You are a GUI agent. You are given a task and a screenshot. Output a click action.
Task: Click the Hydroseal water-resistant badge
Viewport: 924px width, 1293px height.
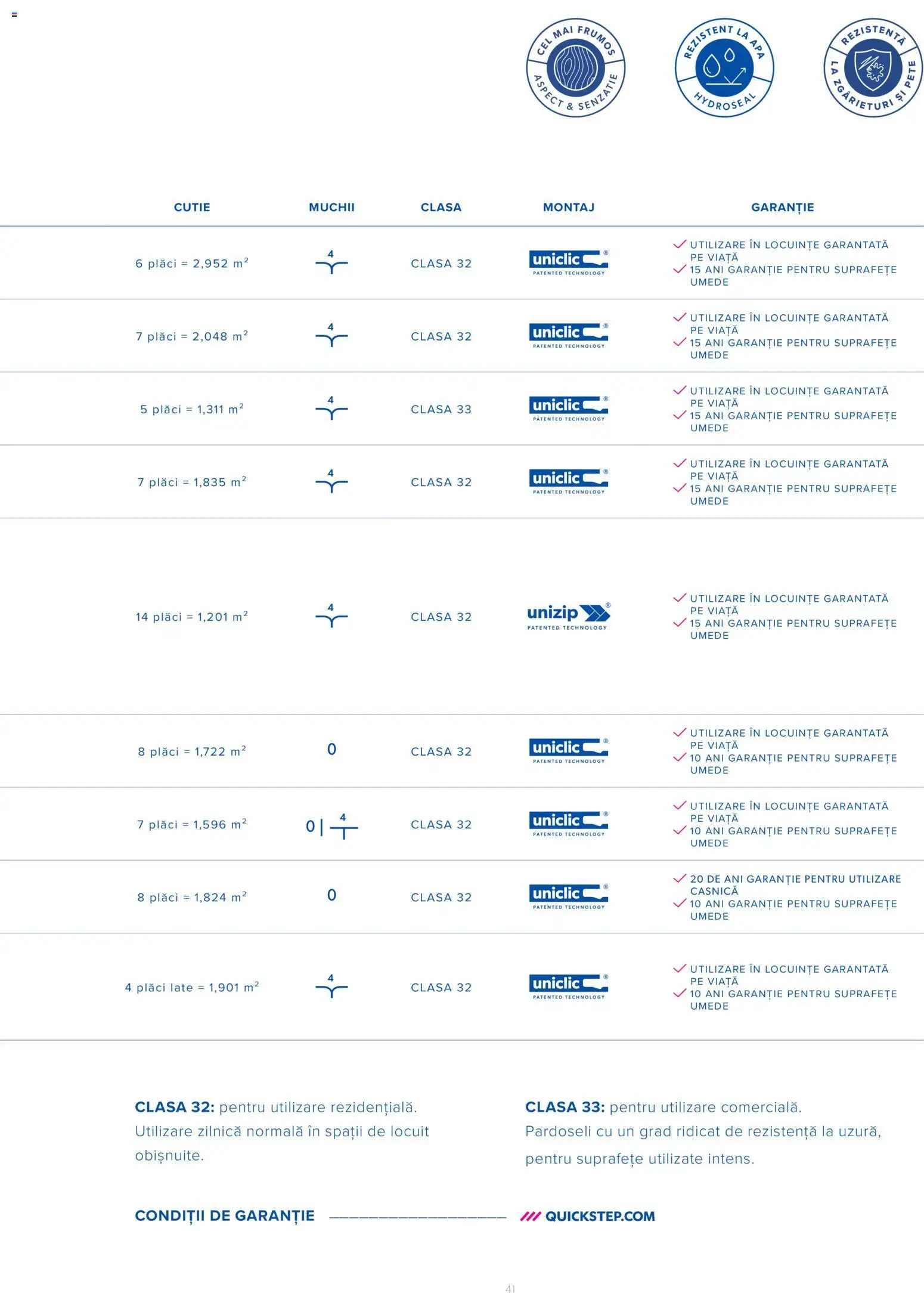[x=724, y=67]
